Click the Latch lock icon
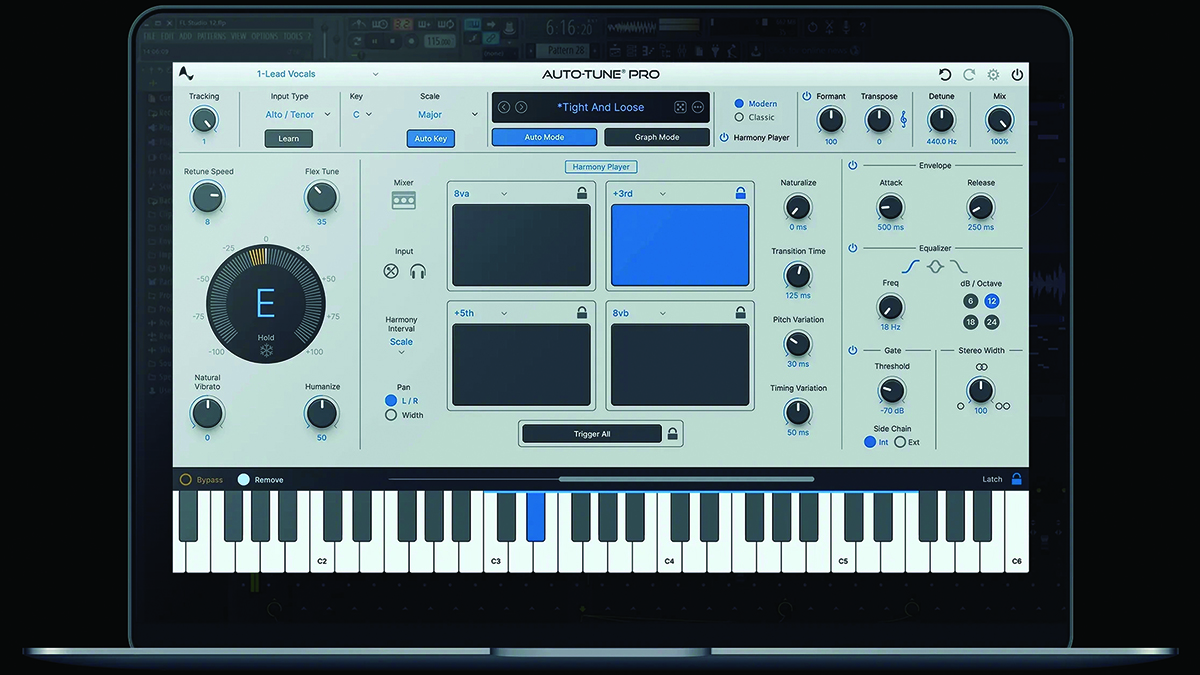 [1017, 479]
